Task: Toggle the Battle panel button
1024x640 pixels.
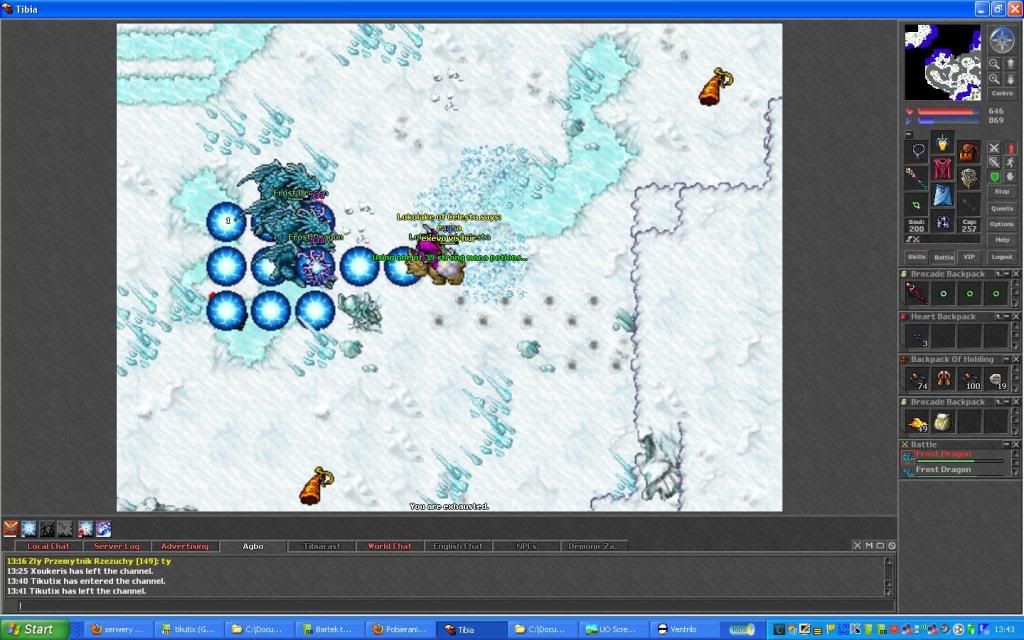Action: (x=943, y=257)
